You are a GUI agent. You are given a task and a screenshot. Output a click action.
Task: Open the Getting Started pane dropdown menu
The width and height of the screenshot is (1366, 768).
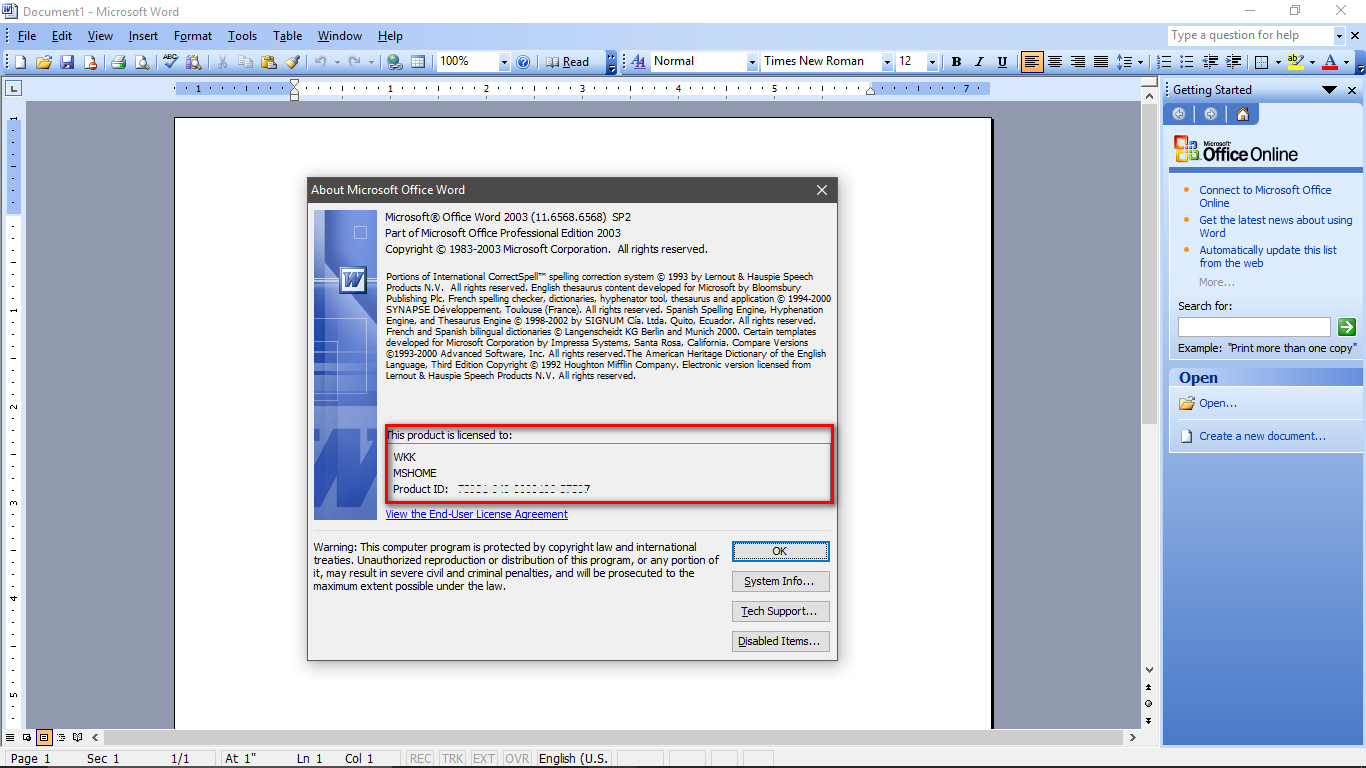click(1329, 90)
